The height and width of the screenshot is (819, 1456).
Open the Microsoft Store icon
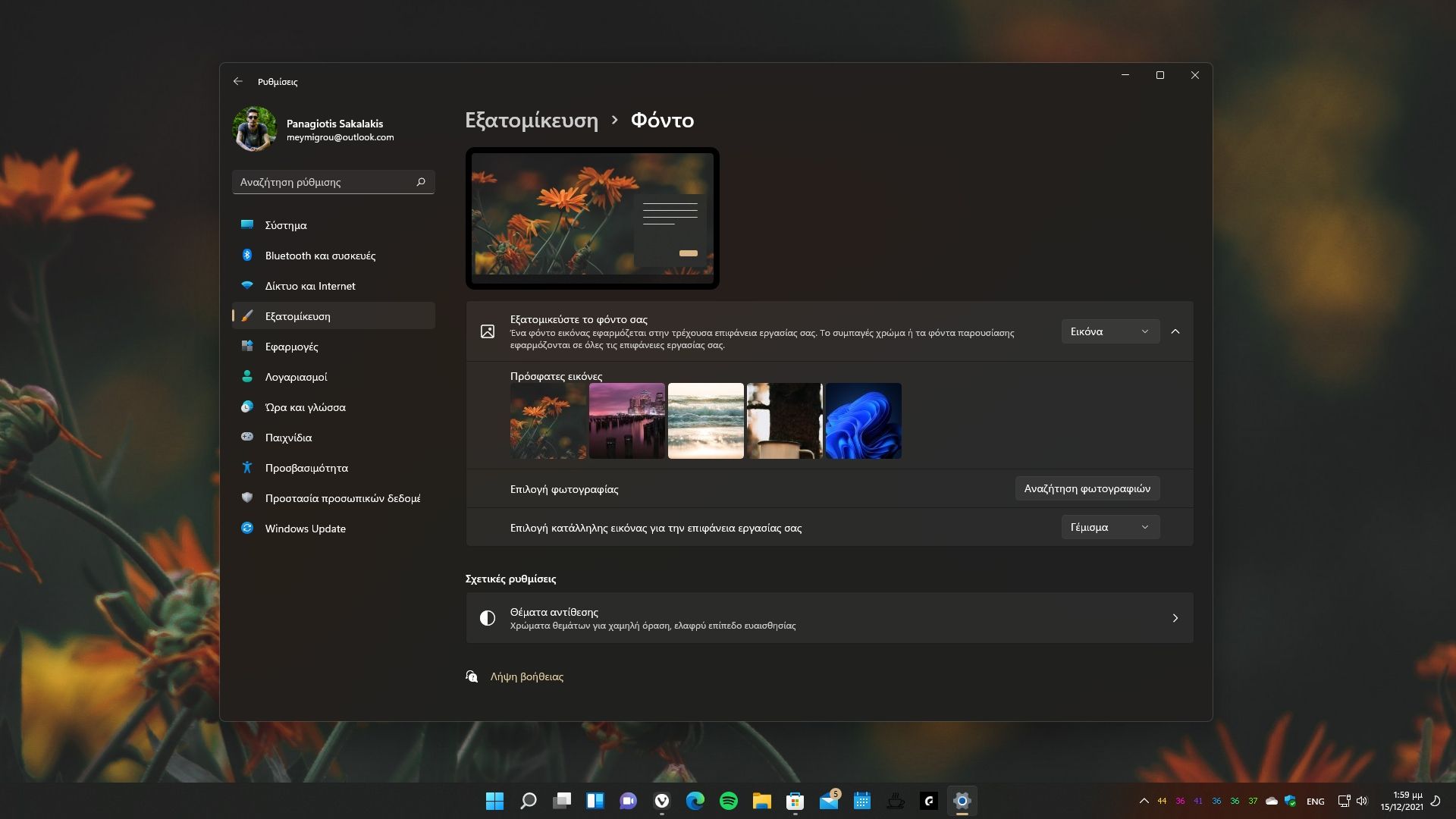(794, 802)
